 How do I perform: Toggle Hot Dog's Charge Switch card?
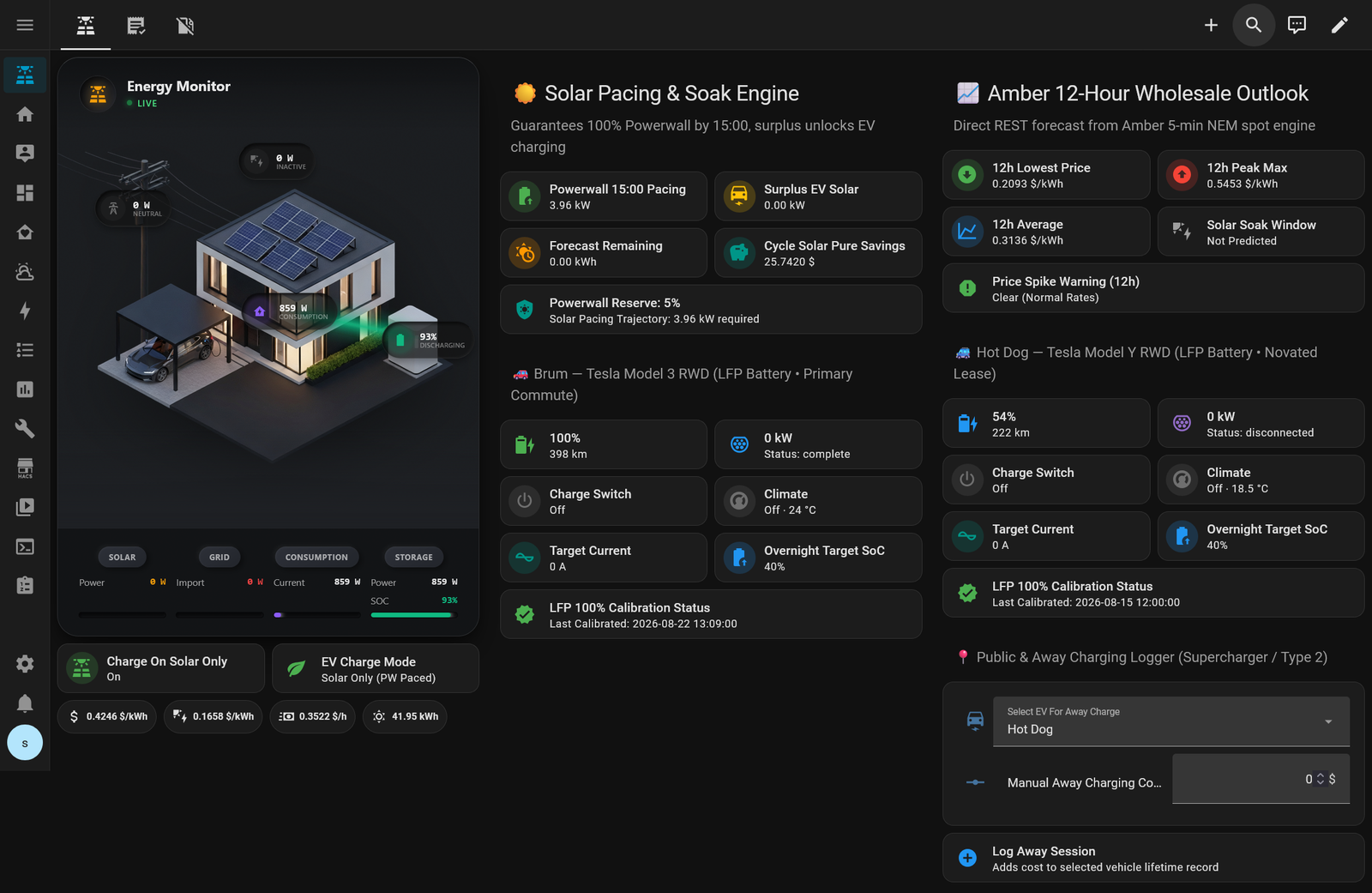(x=1046, y=480)
